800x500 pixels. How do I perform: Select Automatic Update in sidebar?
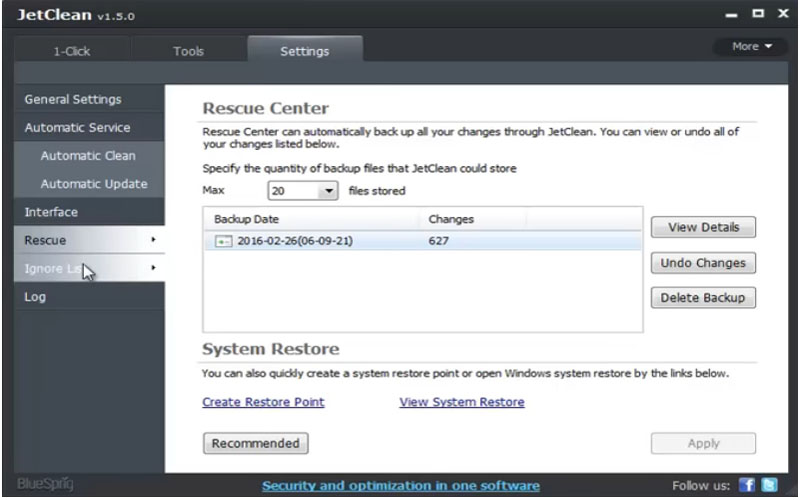[89, 184]
